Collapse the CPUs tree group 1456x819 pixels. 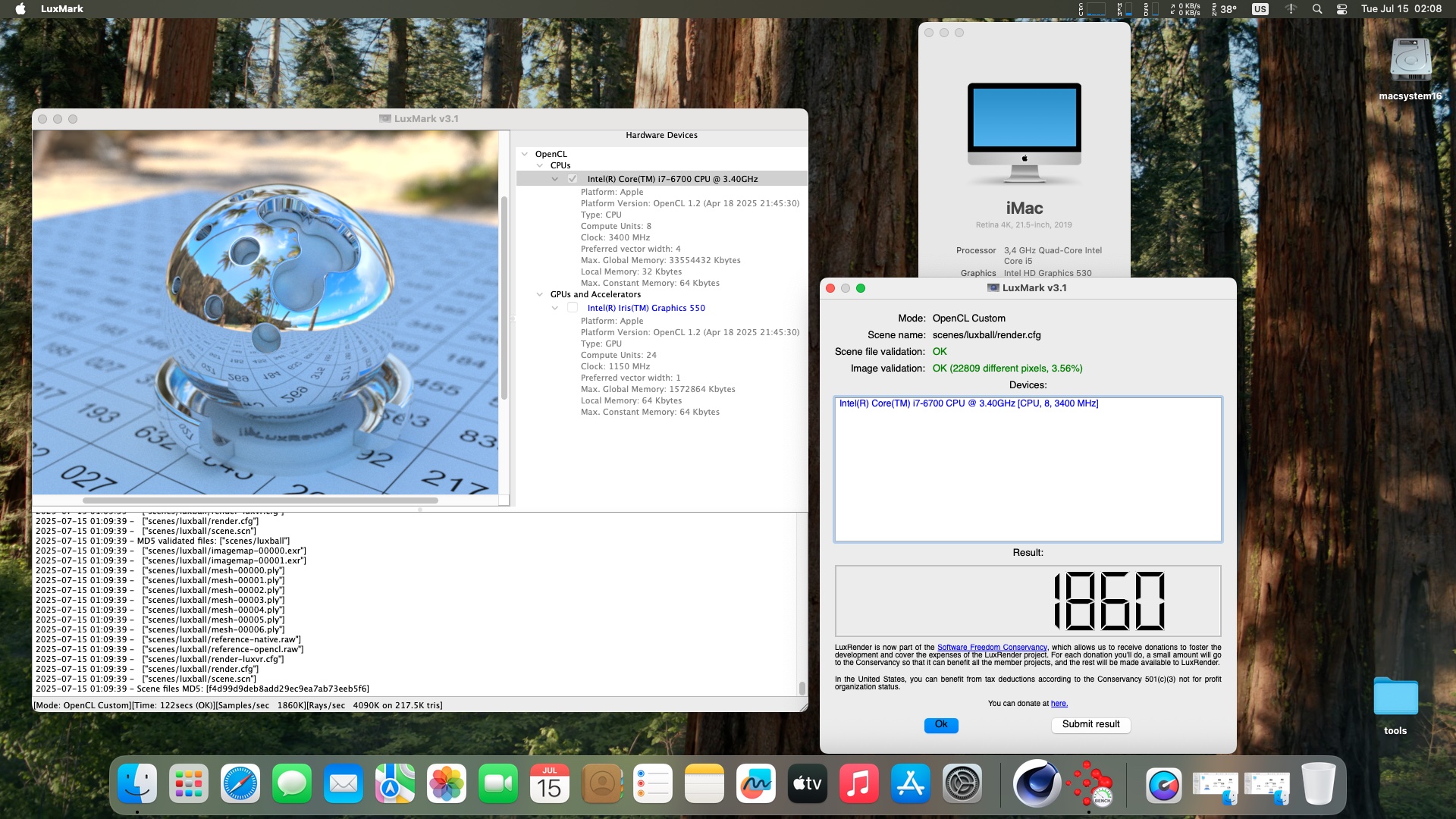click(x=539, y=165)
